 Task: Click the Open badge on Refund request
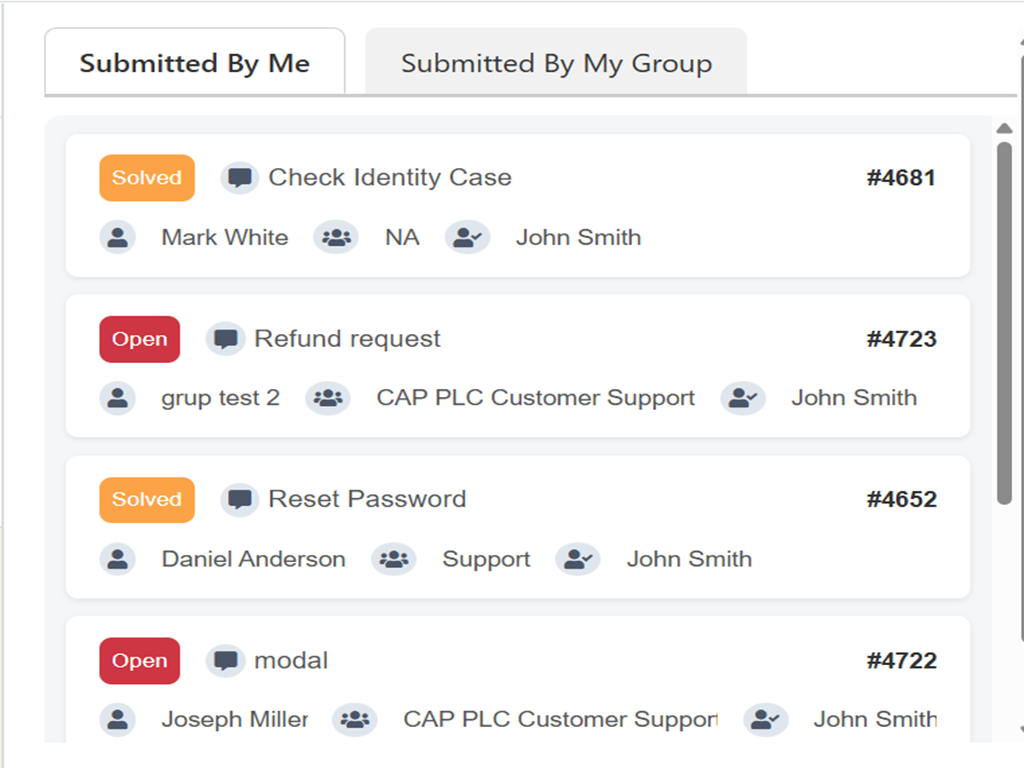(140, 339)
